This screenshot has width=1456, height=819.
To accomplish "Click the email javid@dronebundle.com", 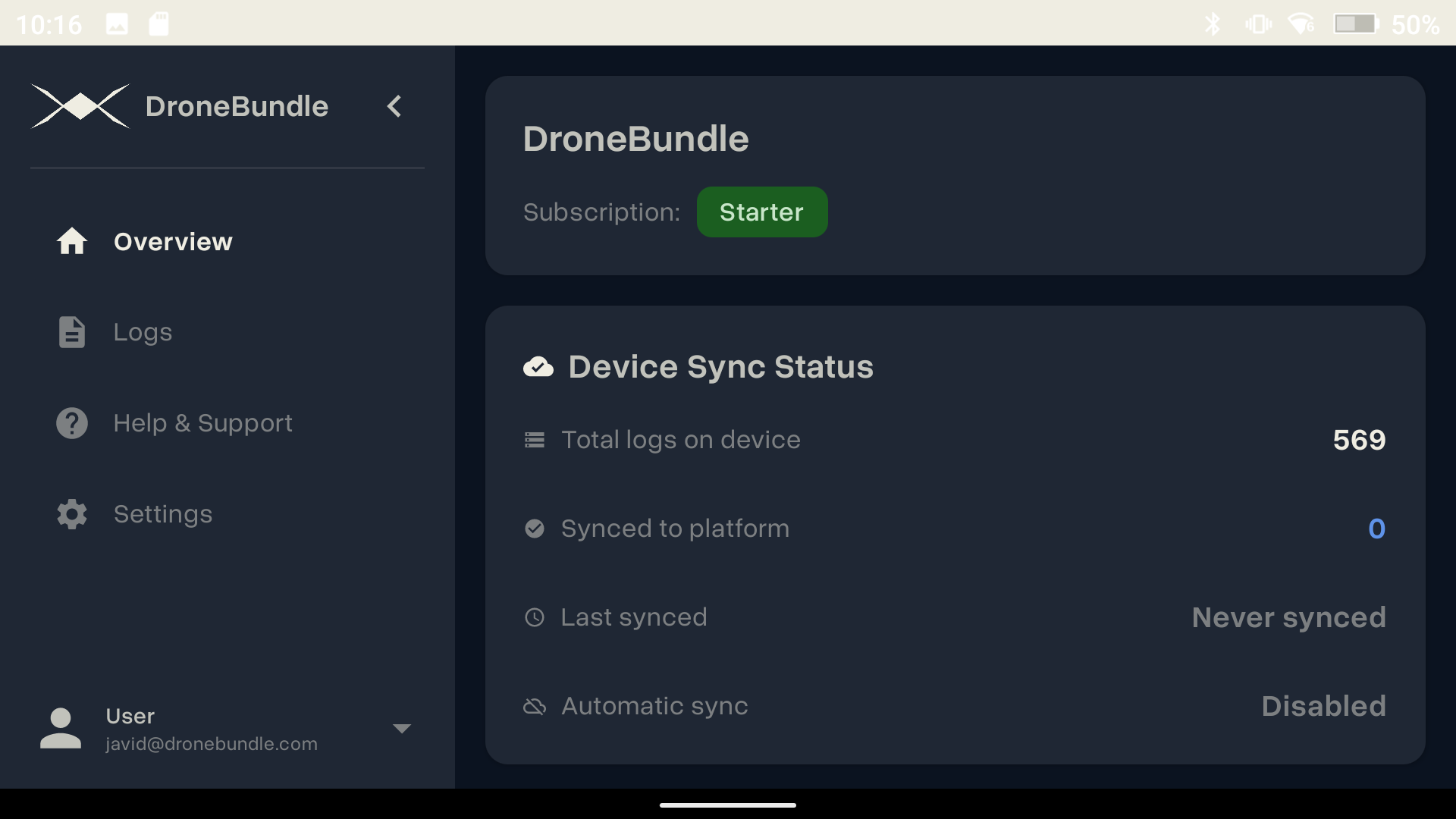I will (210, 744).
